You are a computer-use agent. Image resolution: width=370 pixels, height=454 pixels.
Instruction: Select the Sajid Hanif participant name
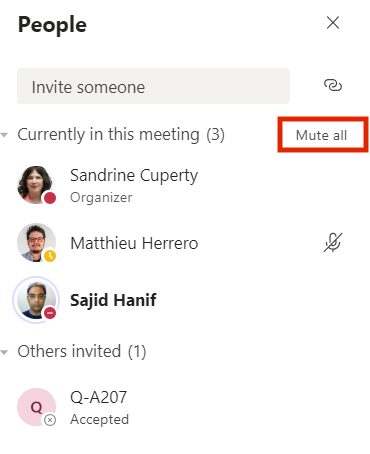click(x=113, y=300)
